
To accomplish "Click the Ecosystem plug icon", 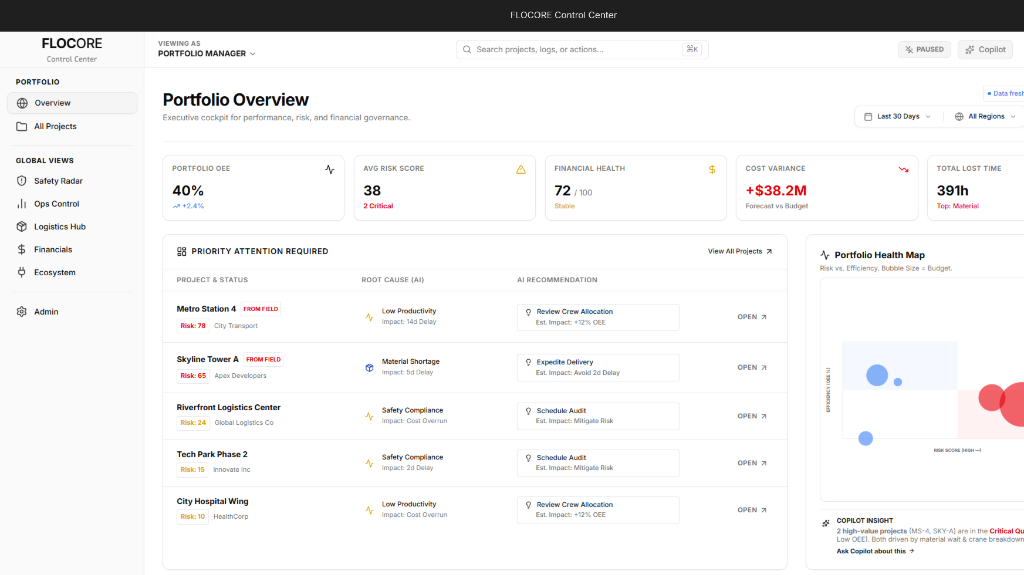I will tap(22, 272).
